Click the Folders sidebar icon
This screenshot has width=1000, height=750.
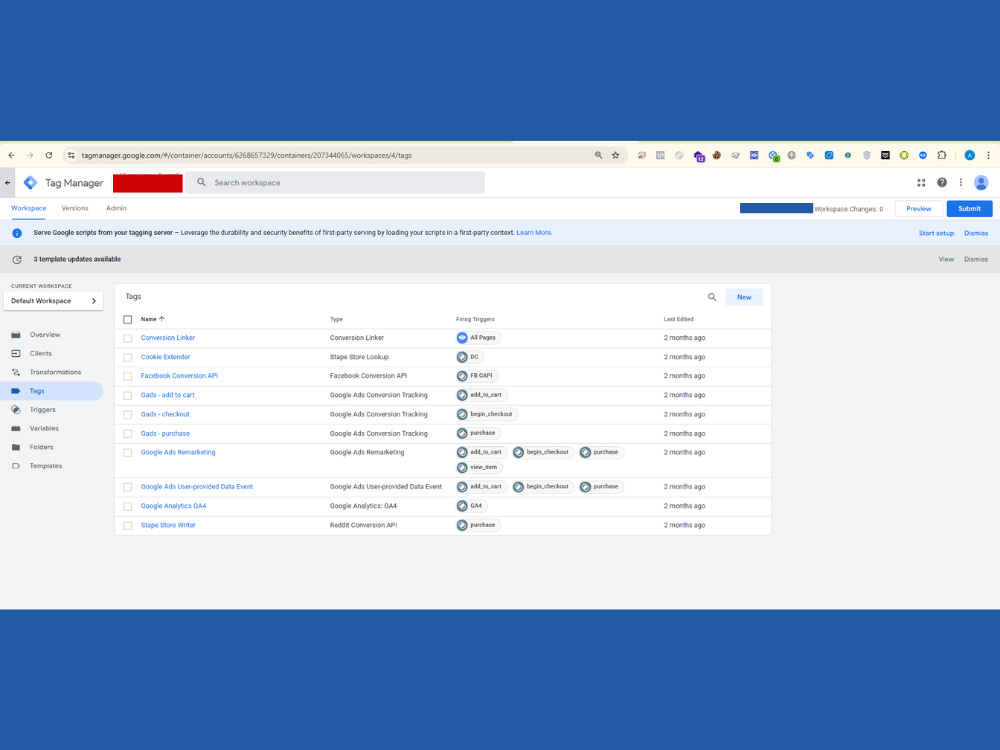pyautogui.click(x=16, y=447)
